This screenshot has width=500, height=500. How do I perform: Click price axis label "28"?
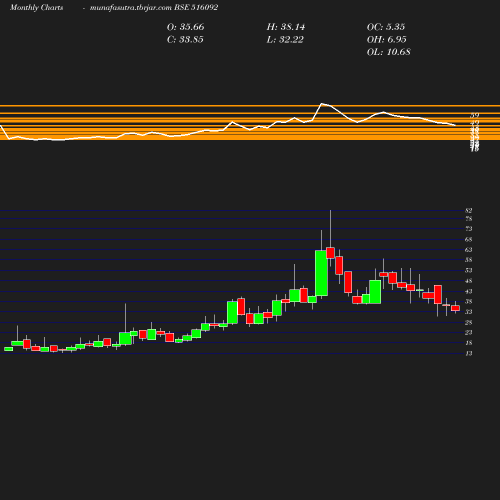469,323
